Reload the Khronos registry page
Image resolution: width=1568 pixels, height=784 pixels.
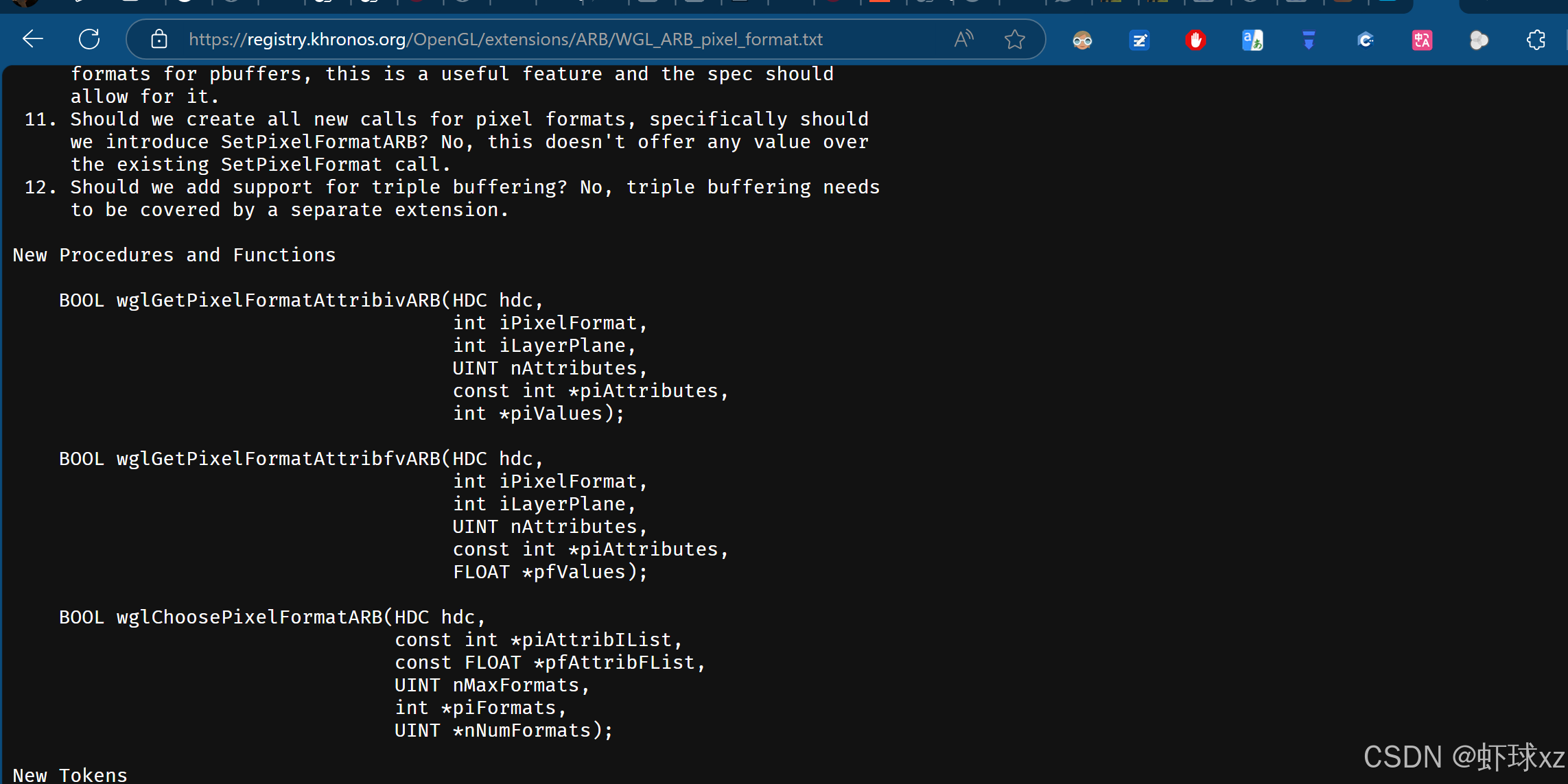pyautogui.click(x=89, y=39)
